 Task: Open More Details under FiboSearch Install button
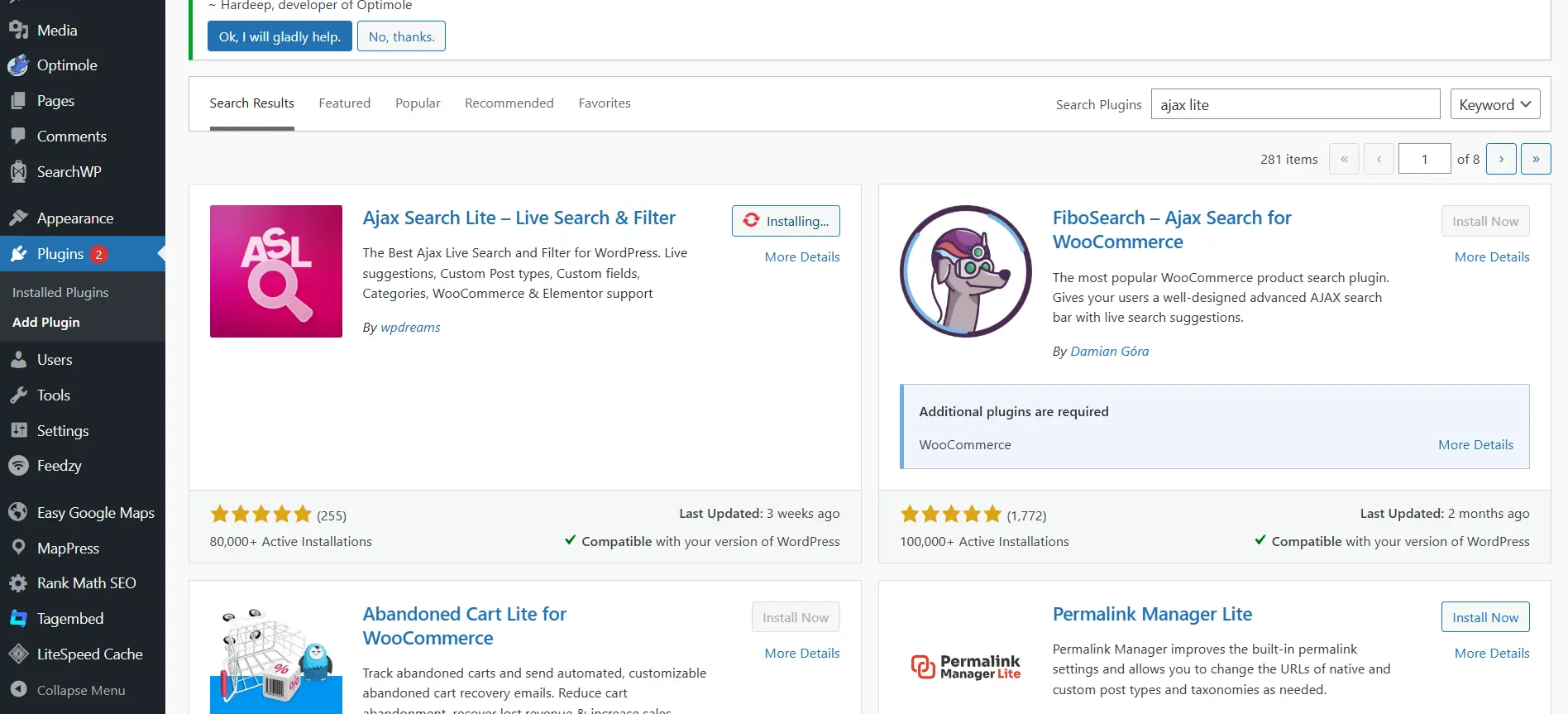pos(1492,256)
